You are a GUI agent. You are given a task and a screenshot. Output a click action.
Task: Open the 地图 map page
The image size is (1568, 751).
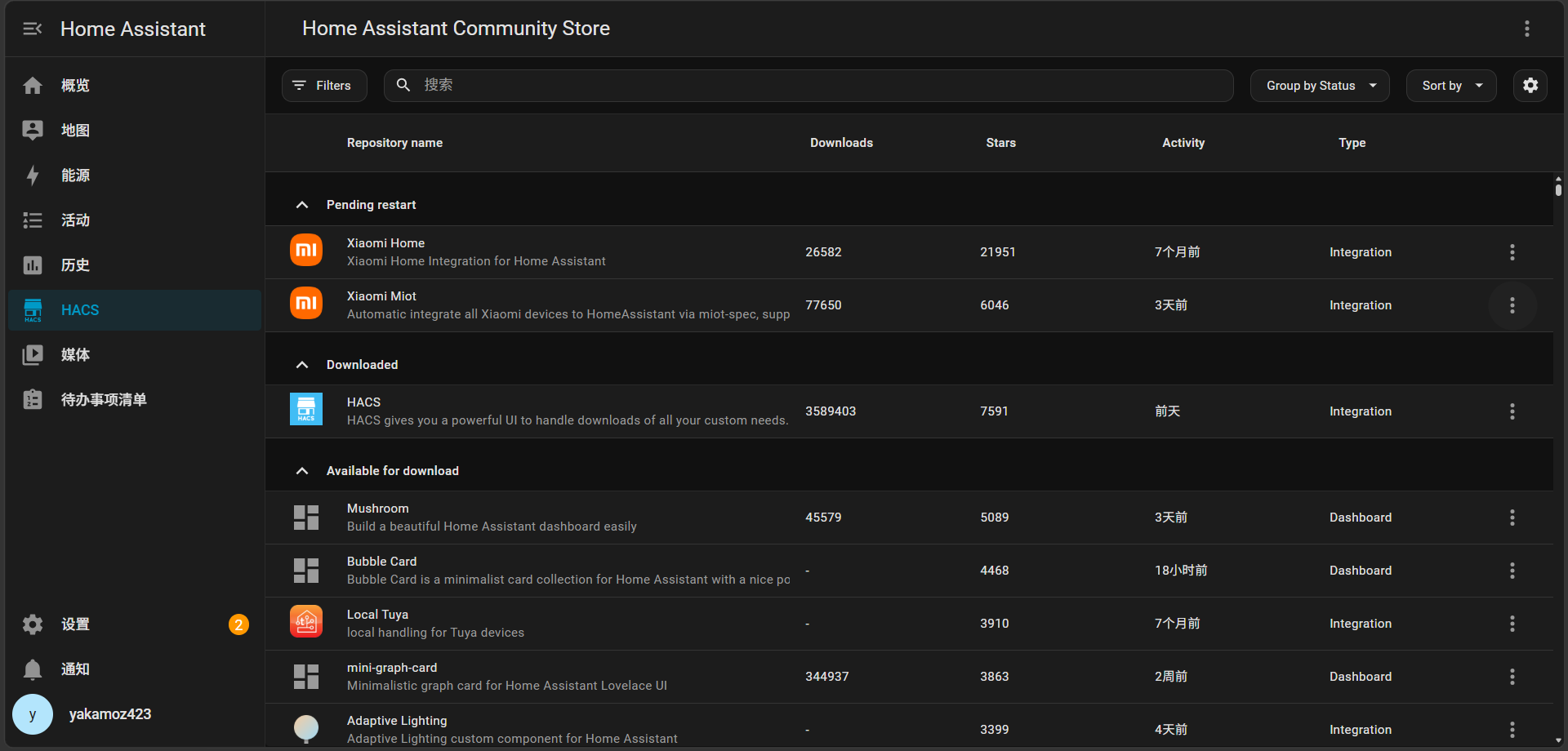[135, 131]
